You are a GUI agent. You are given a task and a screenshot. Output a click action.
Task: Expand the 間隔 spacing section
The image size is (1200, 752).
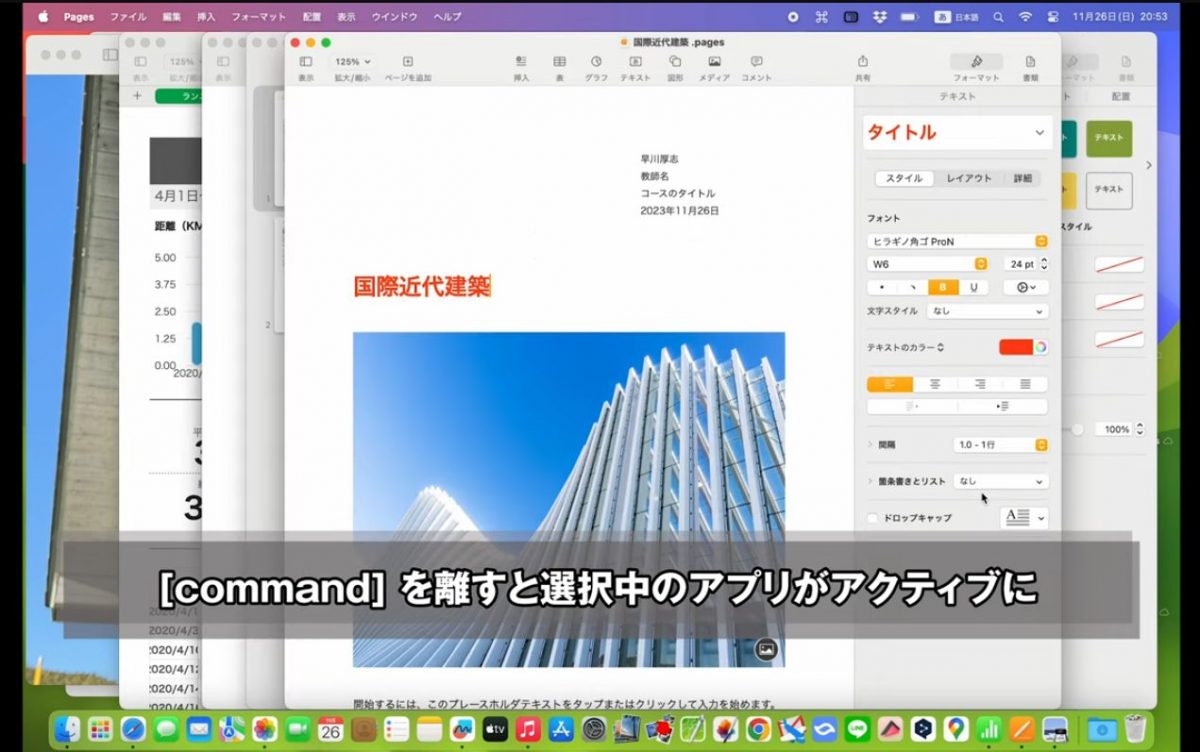click(x=870, y=444)
